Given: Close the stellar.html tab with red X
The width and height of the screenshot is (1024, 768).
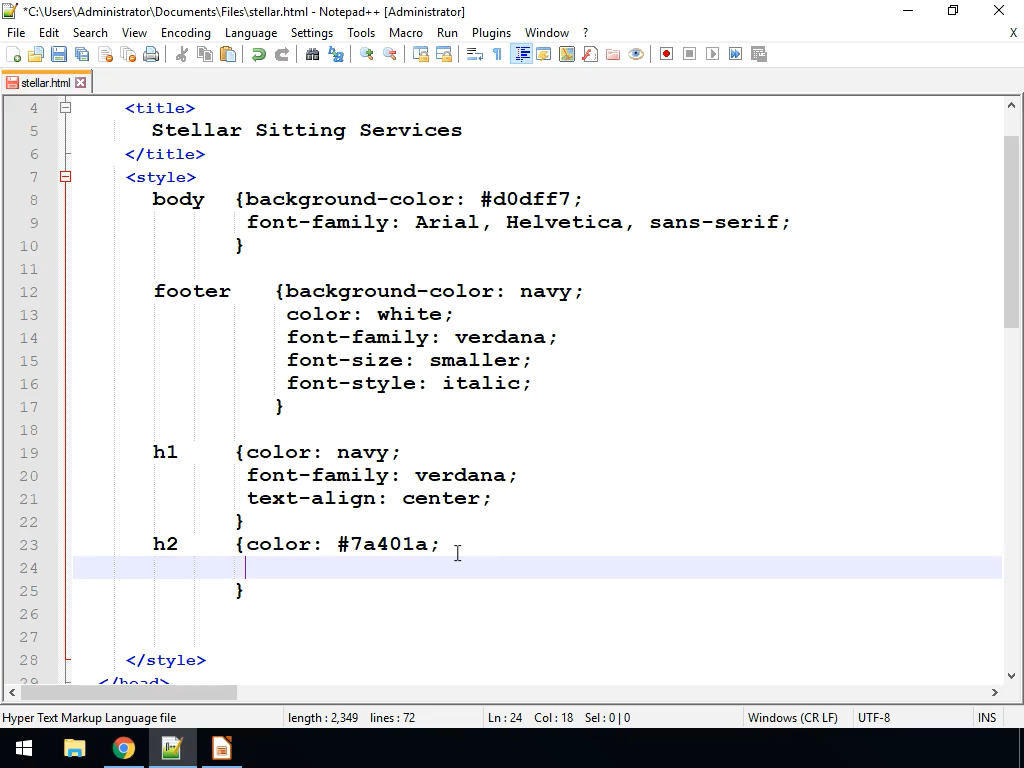Looking at the screenshot, I should tap(80, 83).
